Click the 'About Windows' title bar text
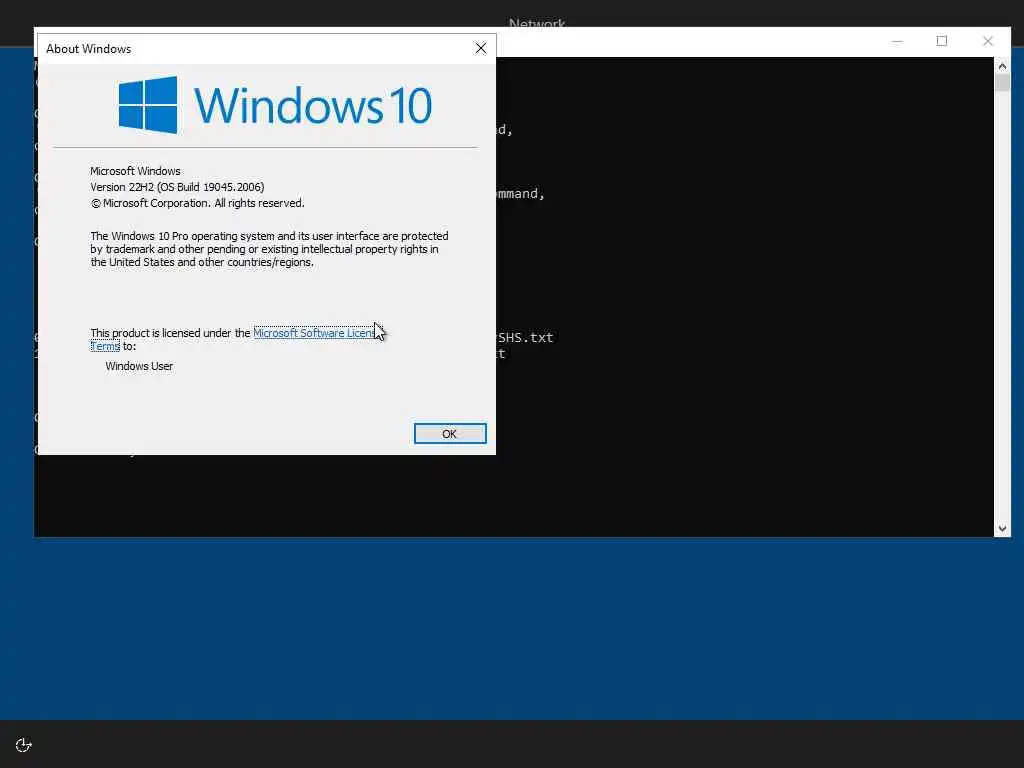 (x=89, y=49)
